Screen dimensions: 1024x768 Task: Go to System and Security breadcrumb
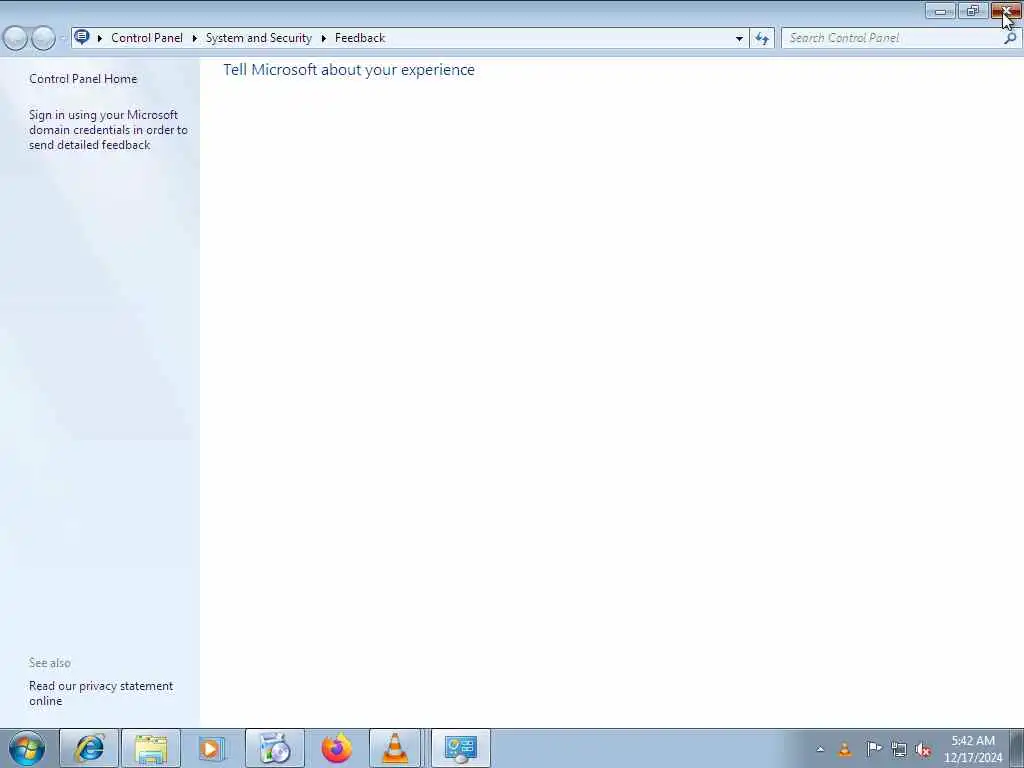259,38
